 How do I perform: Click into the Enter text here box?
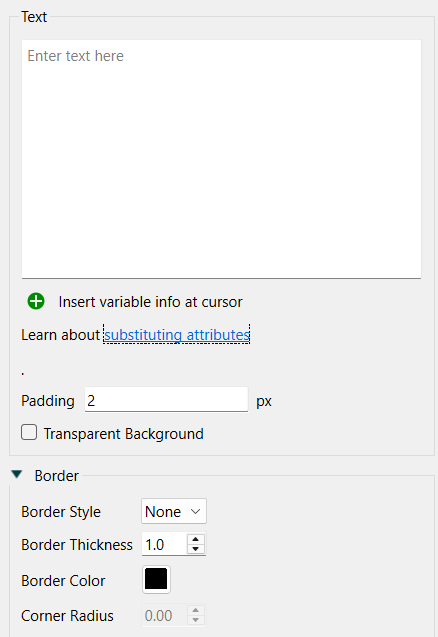click(221, 159)
